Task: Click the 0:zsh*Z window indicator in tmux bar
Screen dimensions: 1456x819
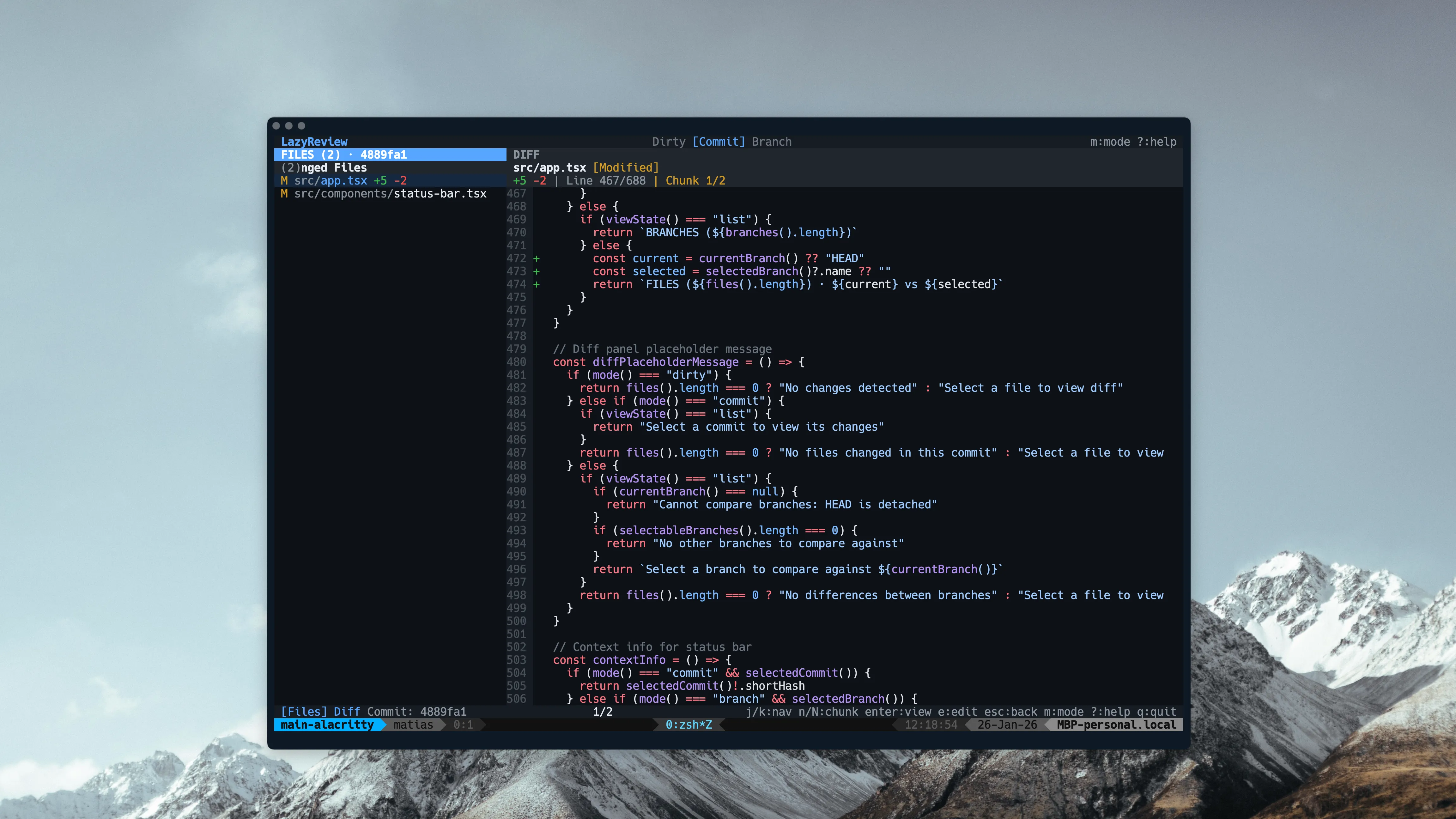Action: pos(689,724)
